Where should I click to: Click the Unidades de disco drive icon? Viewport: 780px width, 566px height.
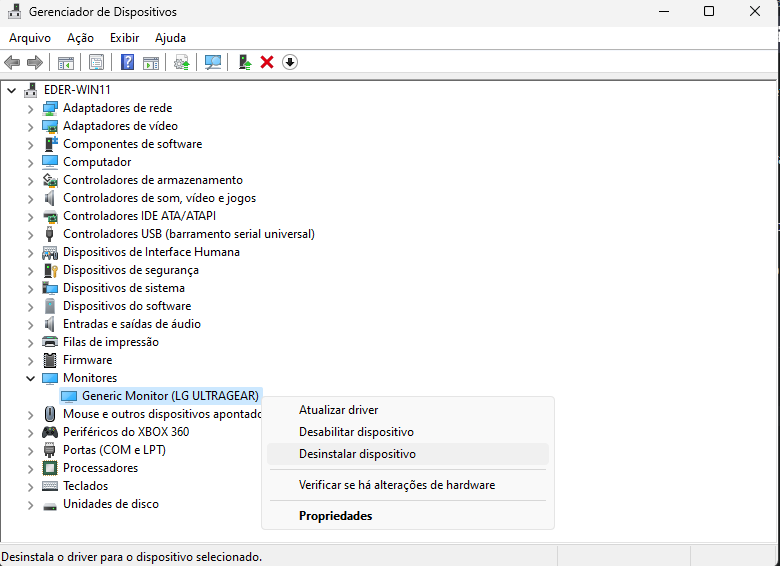pyautogui.click(x=50, y=505)
